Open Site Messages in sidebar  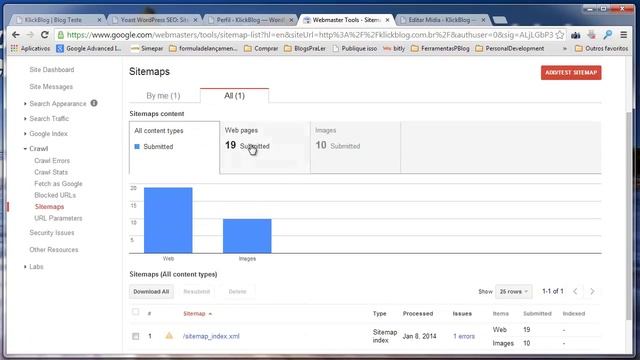(51, 87)
